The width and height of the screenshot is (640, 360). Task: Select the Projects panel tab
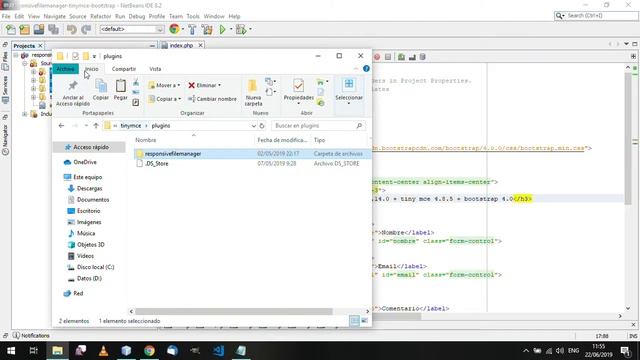(24, 46)
